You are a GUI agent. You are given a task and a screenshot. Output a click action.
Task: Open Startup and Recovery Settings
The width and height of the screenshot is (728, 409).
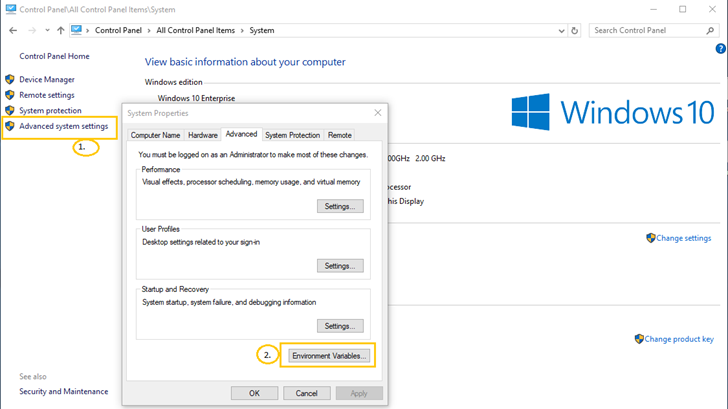click(x=340, y=326)
